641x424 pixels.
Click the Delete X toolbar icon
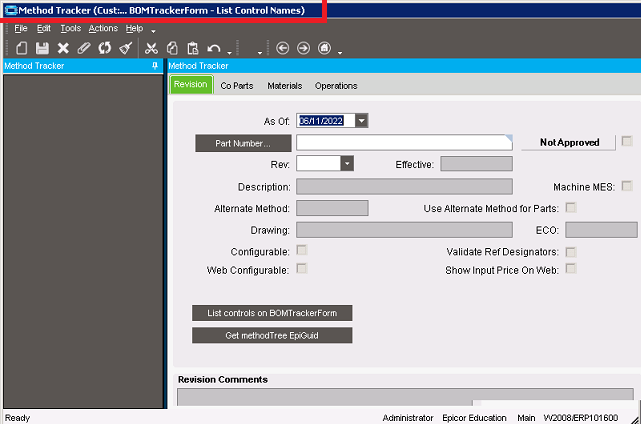pos(63,48)
